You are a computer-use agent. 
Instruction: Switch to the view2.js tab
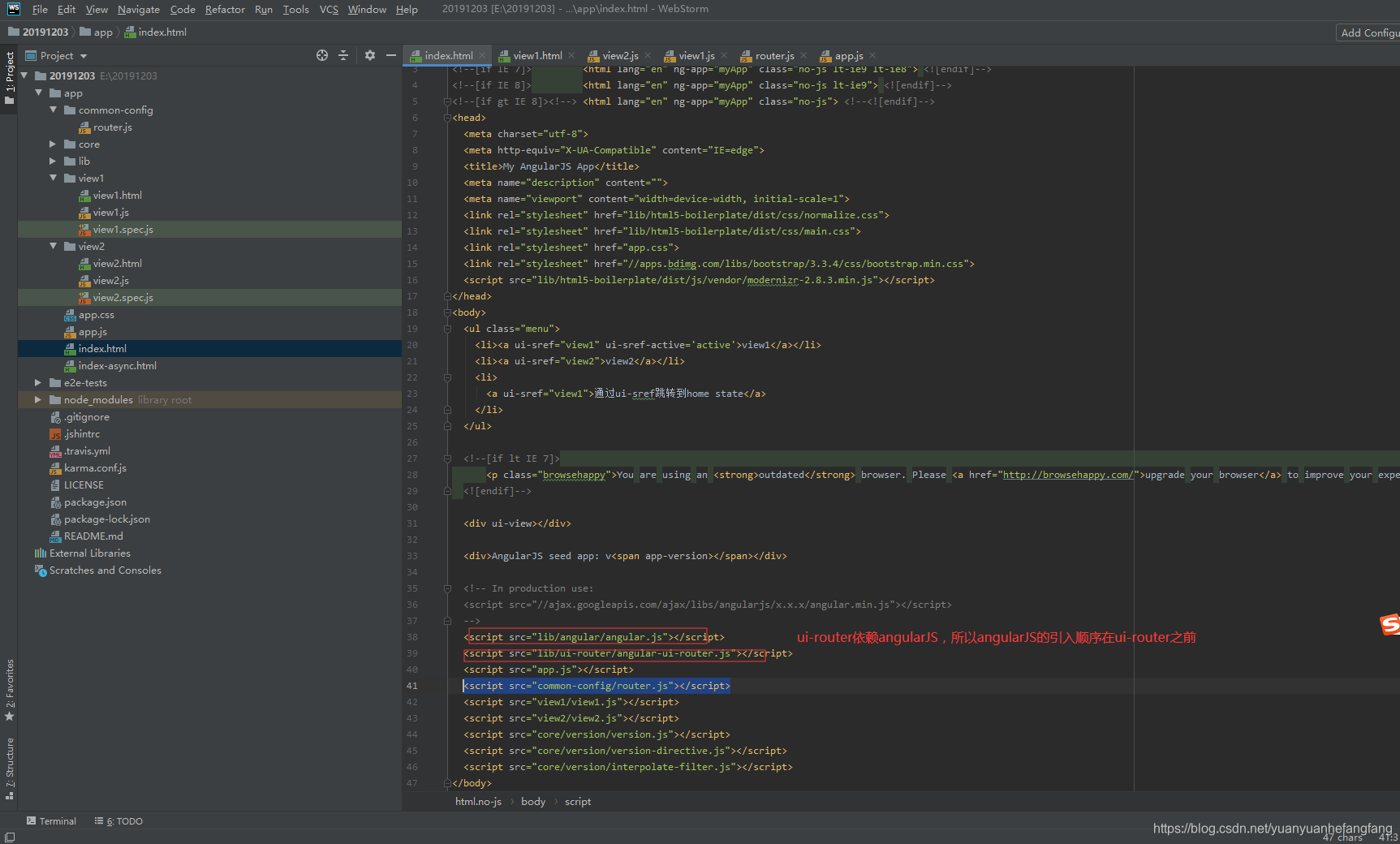[x=620, y=55]
